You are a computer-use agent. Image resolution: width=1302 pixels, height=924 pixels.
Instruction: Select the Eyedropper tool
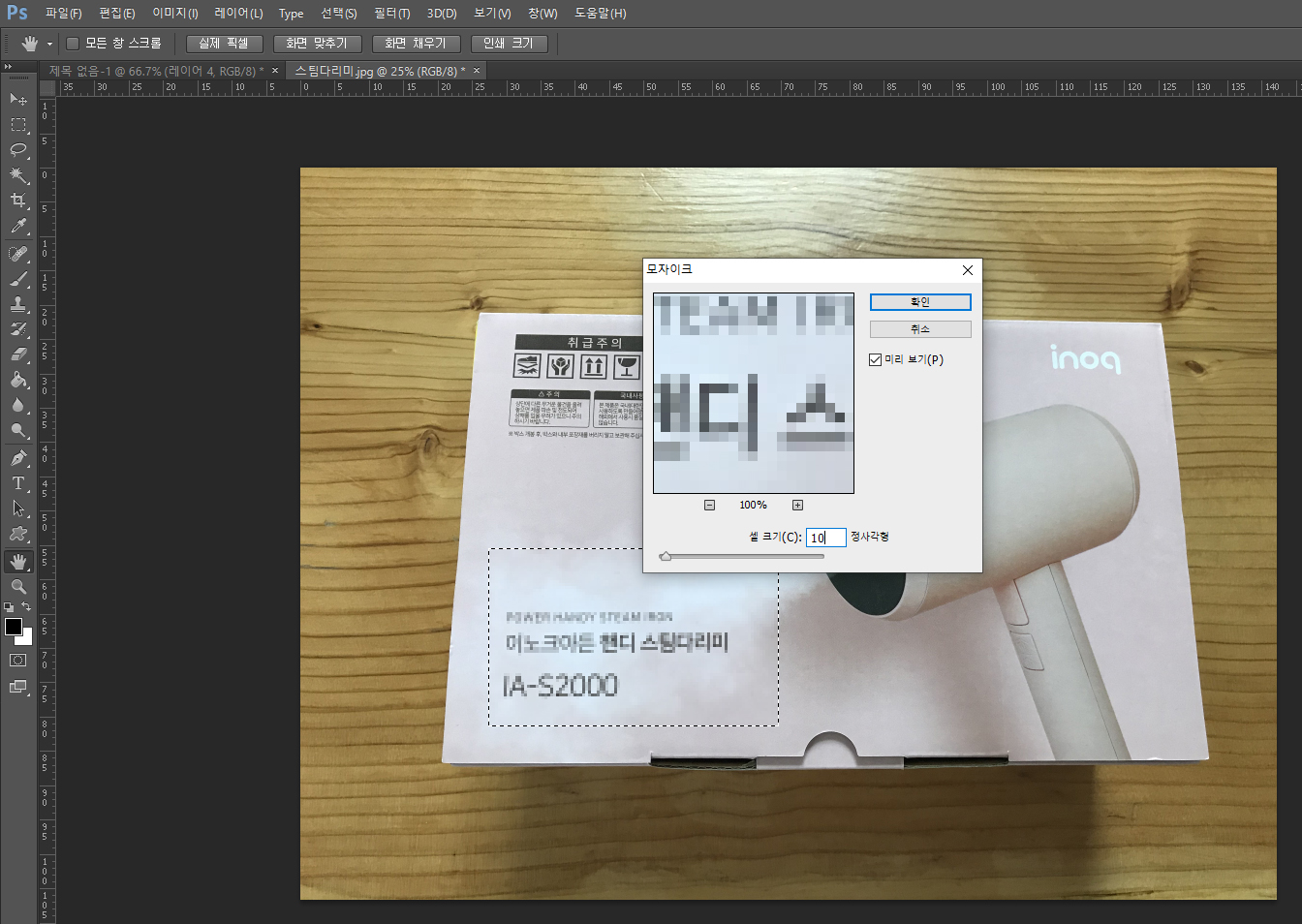click(18, 227)
